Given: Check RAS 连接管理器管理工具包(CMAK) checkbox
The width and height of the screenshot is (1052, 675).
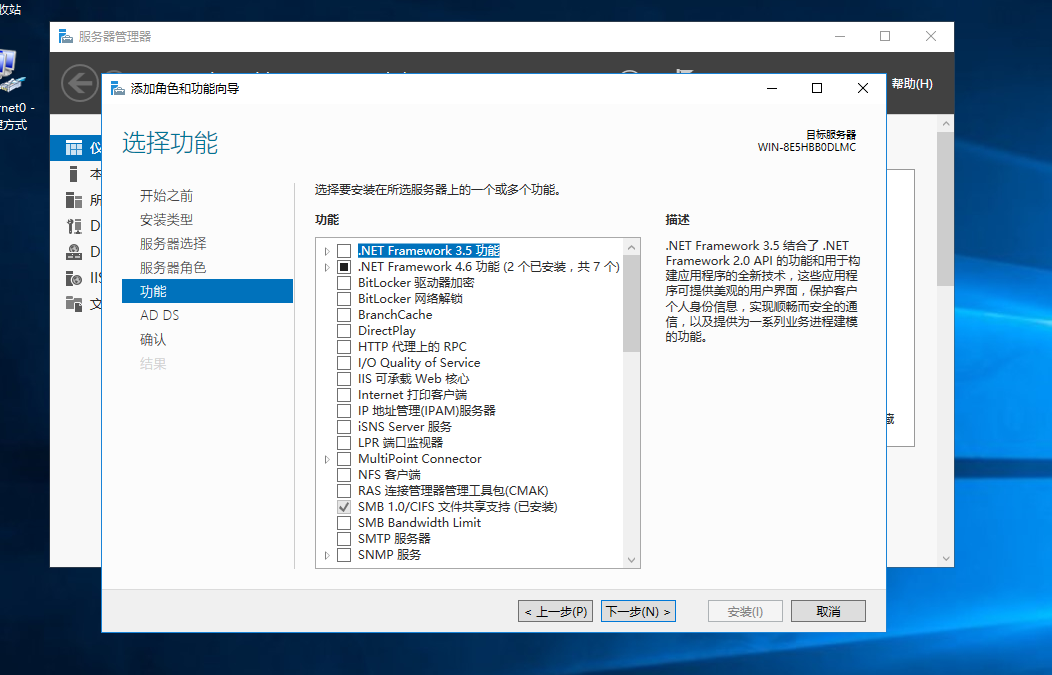Looking at the screenshot, I should (x=344, y=491).
